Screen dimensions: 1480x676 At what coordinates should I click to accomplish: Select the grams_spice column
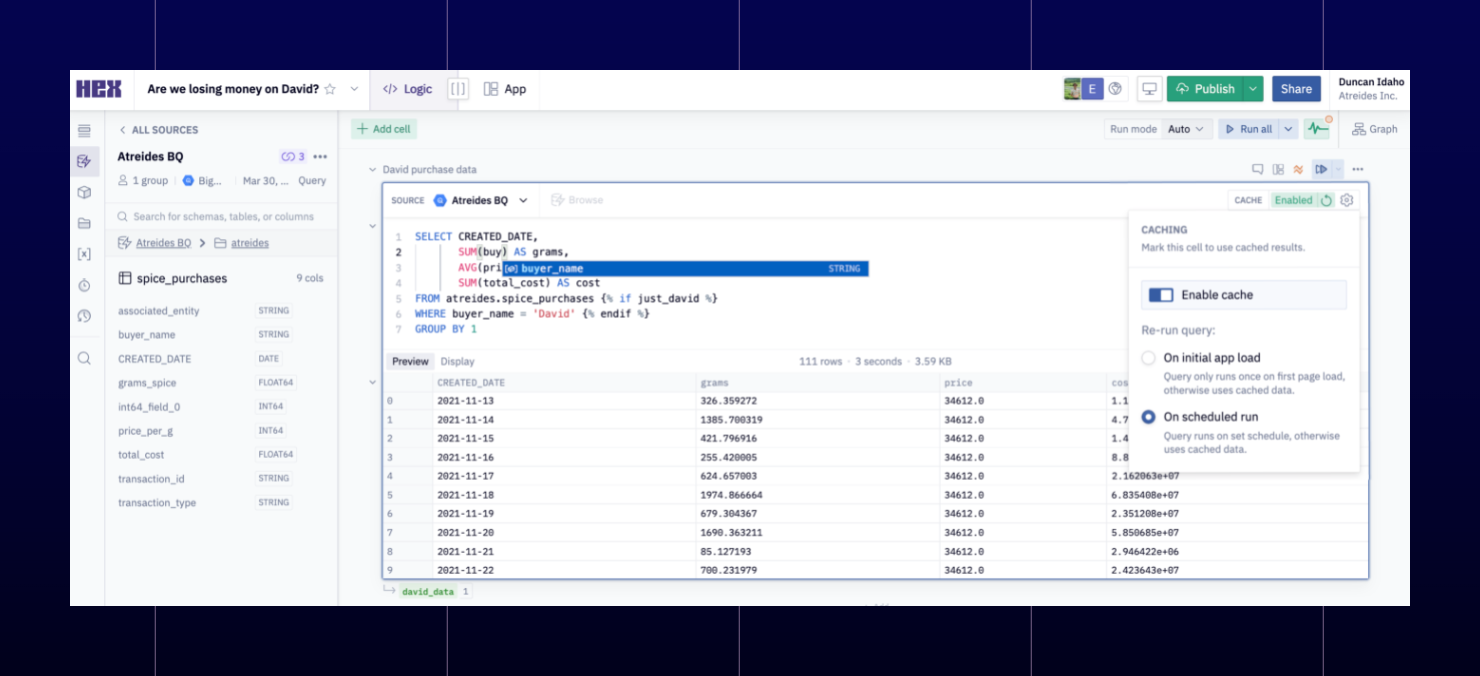click(x=147, y=383)
